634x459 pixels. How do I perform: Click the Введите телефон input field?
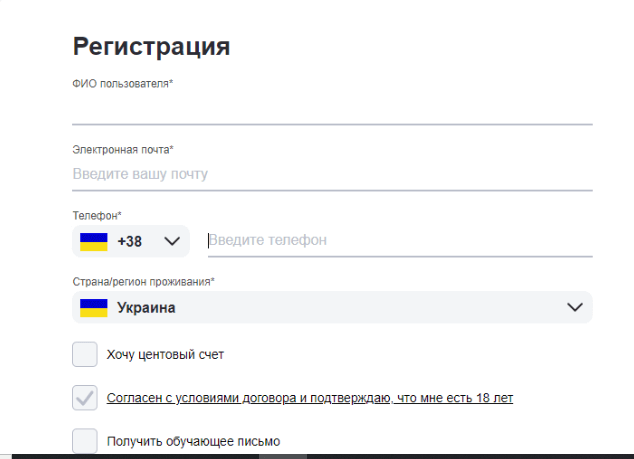click(x=400, y=241)
